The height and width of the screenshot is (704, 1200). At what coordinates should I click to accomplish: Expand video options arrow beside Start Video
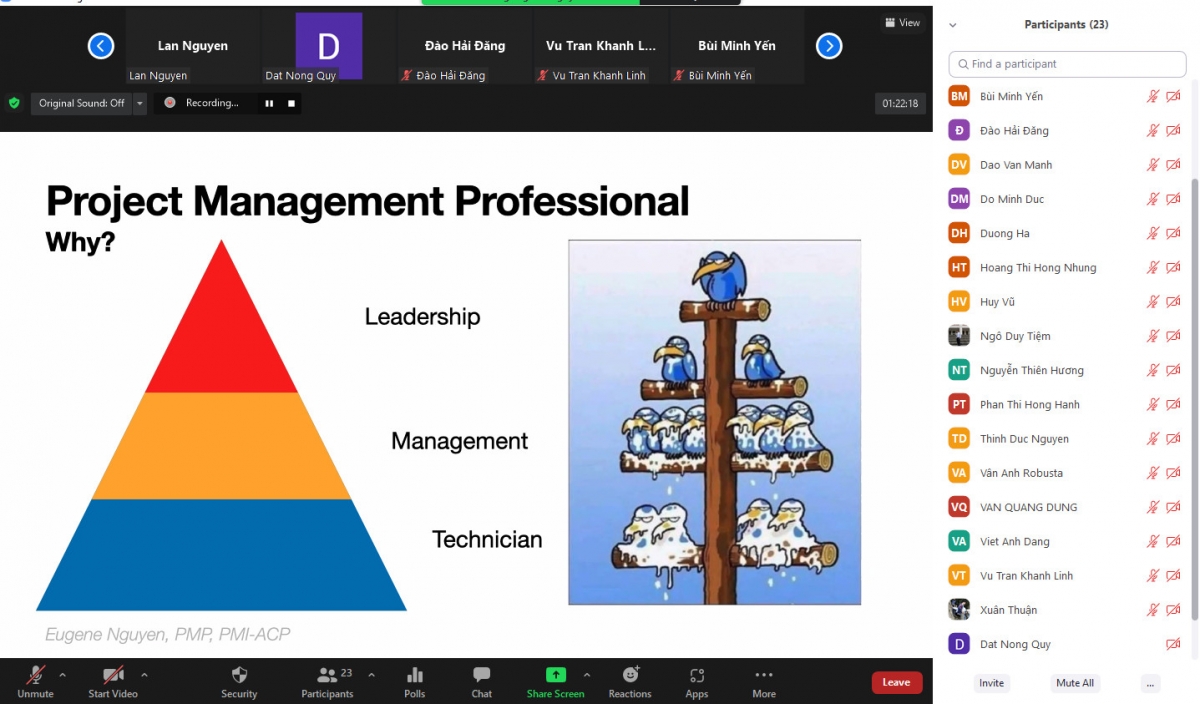click(144, 674)
